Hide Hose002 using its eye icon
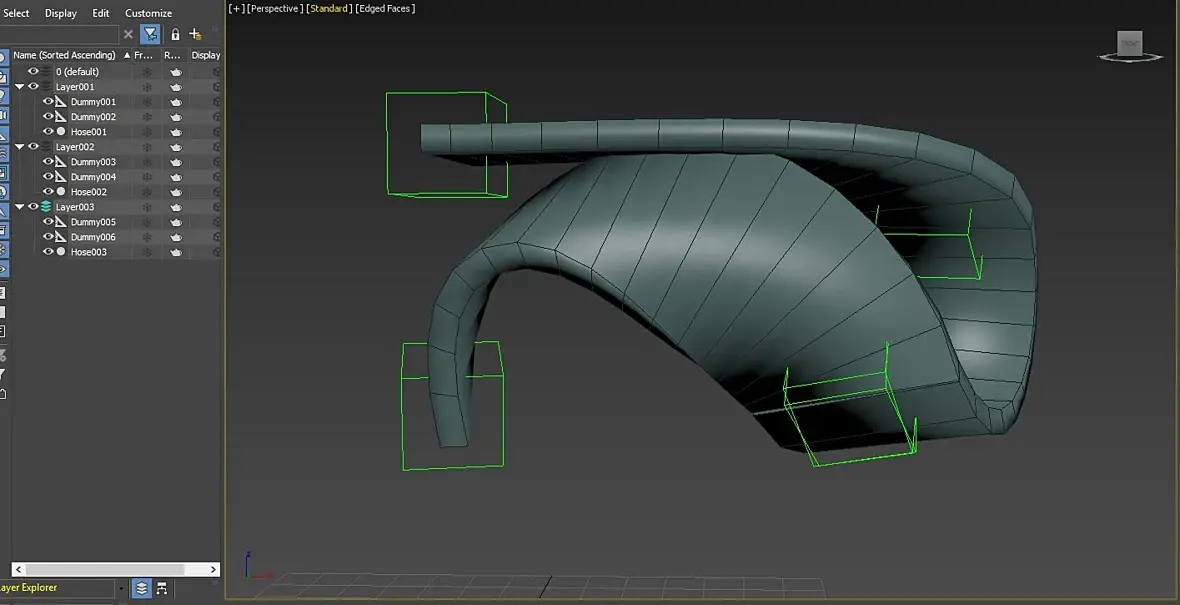 tap(48, 192)
